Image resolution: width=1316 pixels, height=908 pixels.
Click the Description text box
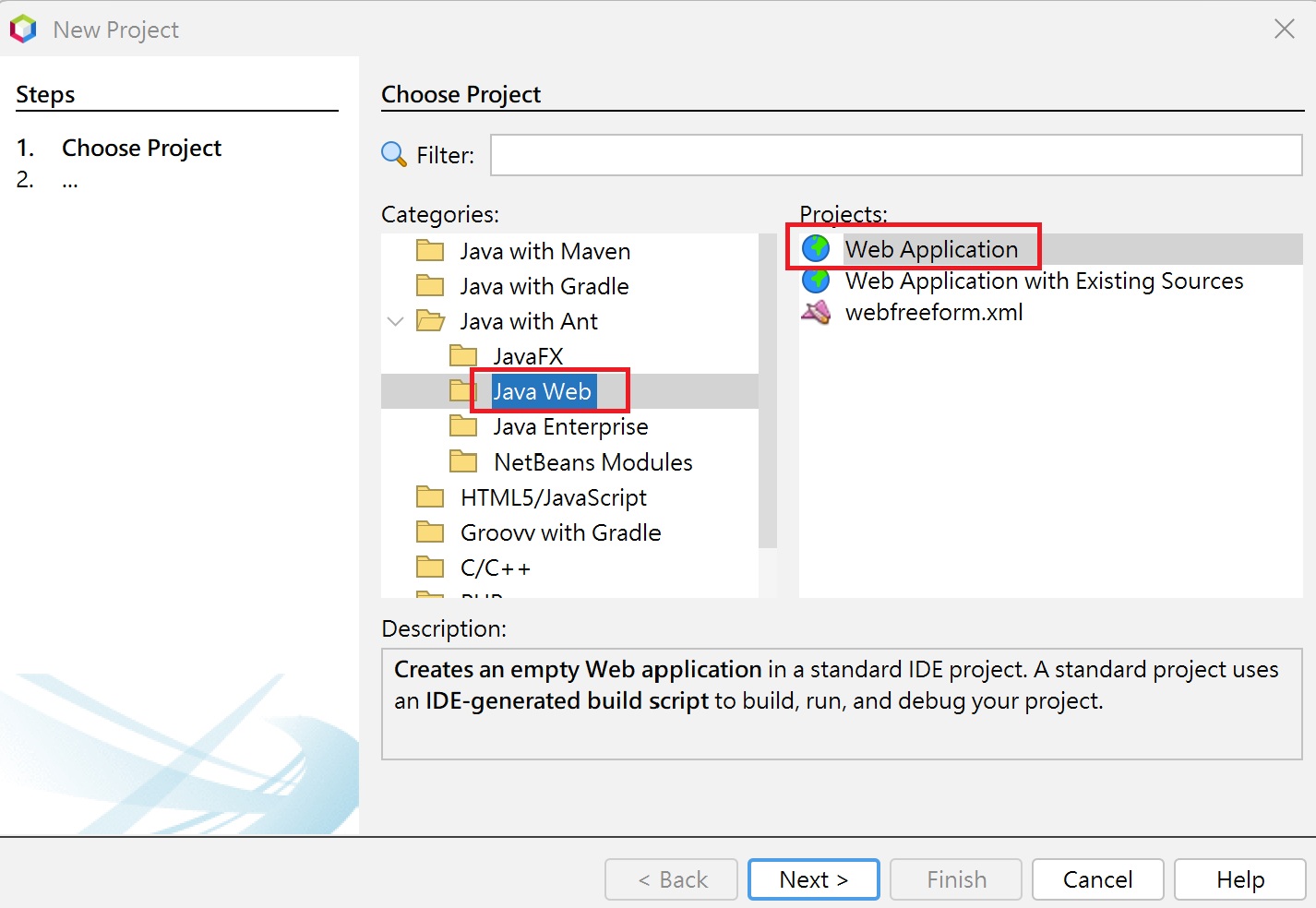click(x=842, y=704)
